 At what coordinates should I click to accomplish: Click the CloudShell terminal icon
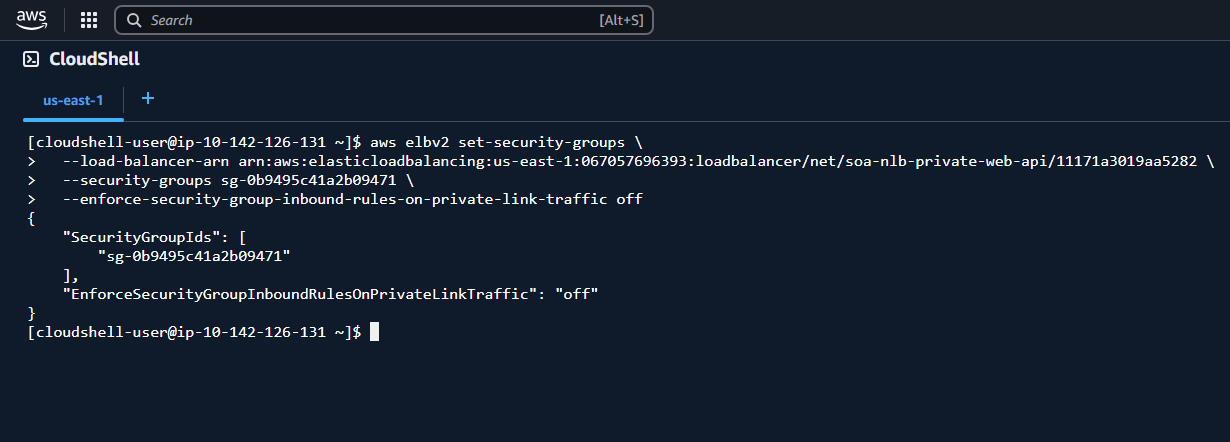point(31,59)
